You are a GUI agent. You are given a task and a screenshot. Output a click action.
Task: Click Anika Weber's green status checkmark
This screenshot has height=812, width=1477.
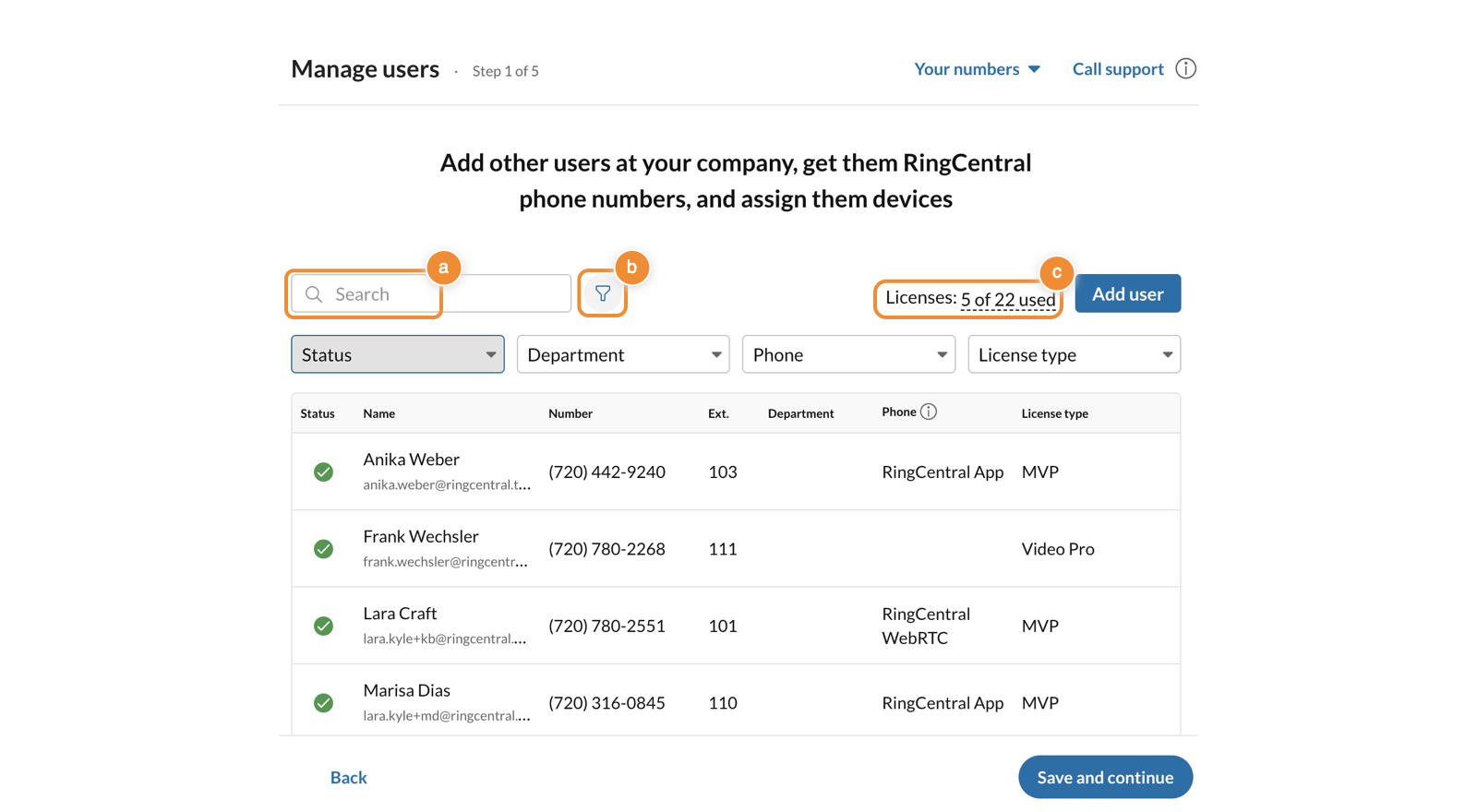(x=323, y=472)
